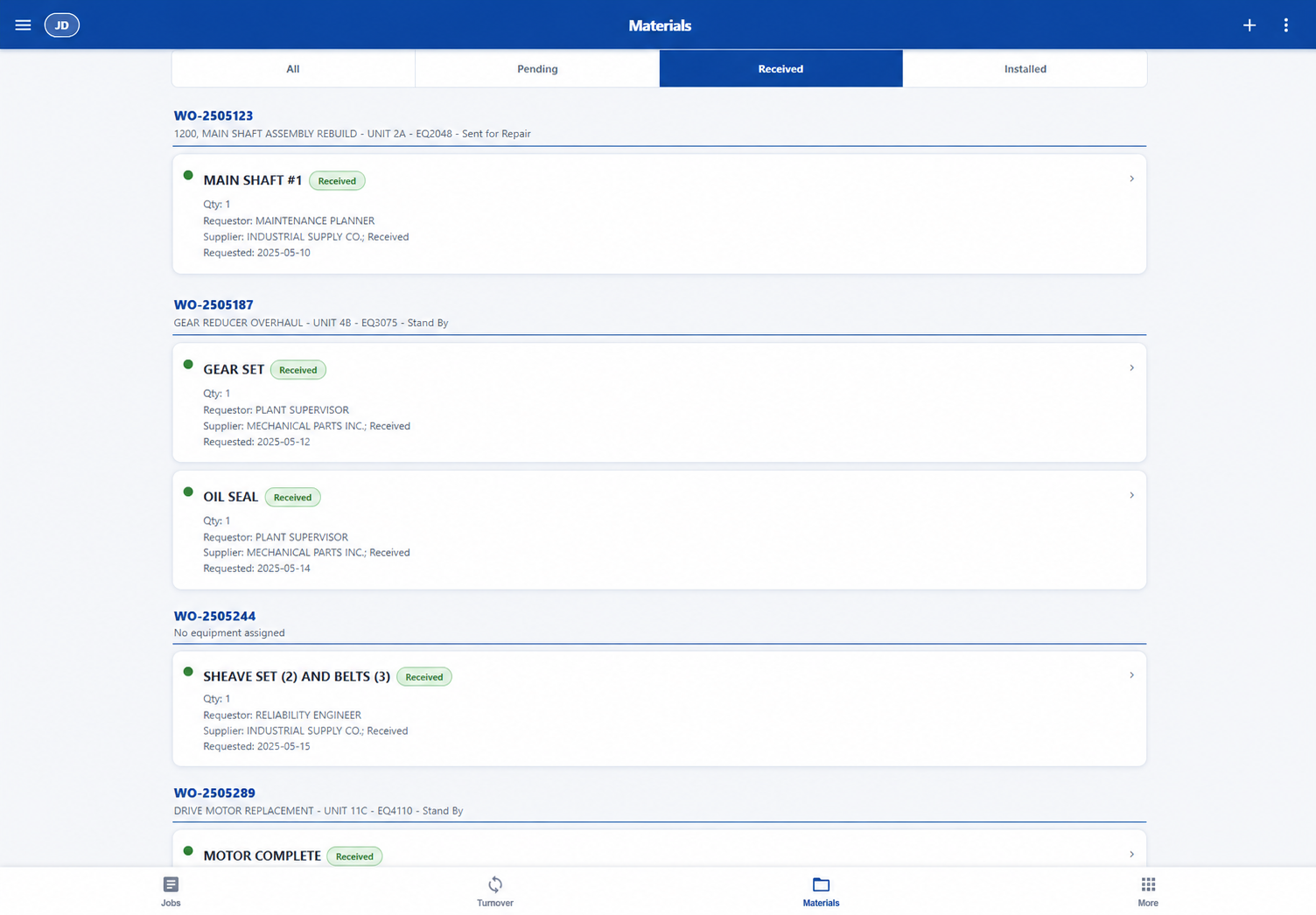The height and width of the screenshot is (915, 1316).
Task: Click the Materials page title
Action: pyautogui.click(x=660, y=25)
